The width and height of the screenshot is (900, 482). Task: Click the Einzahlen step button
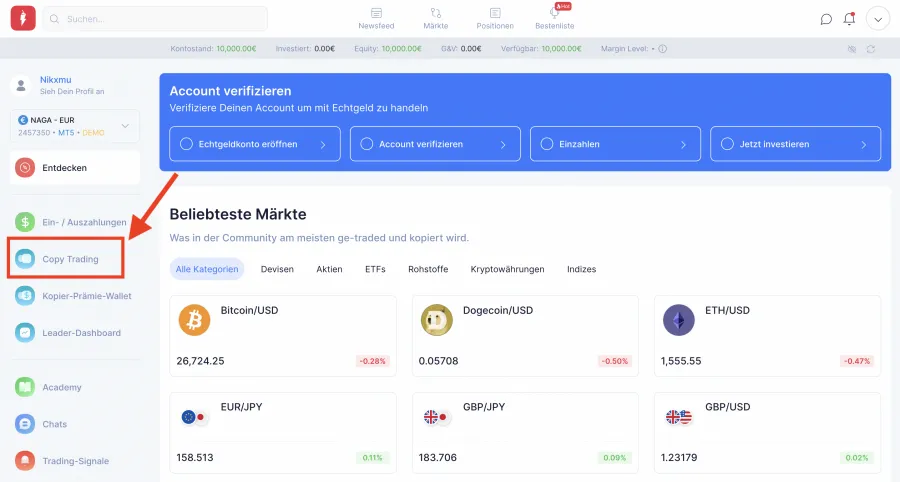tap(615, 144)
